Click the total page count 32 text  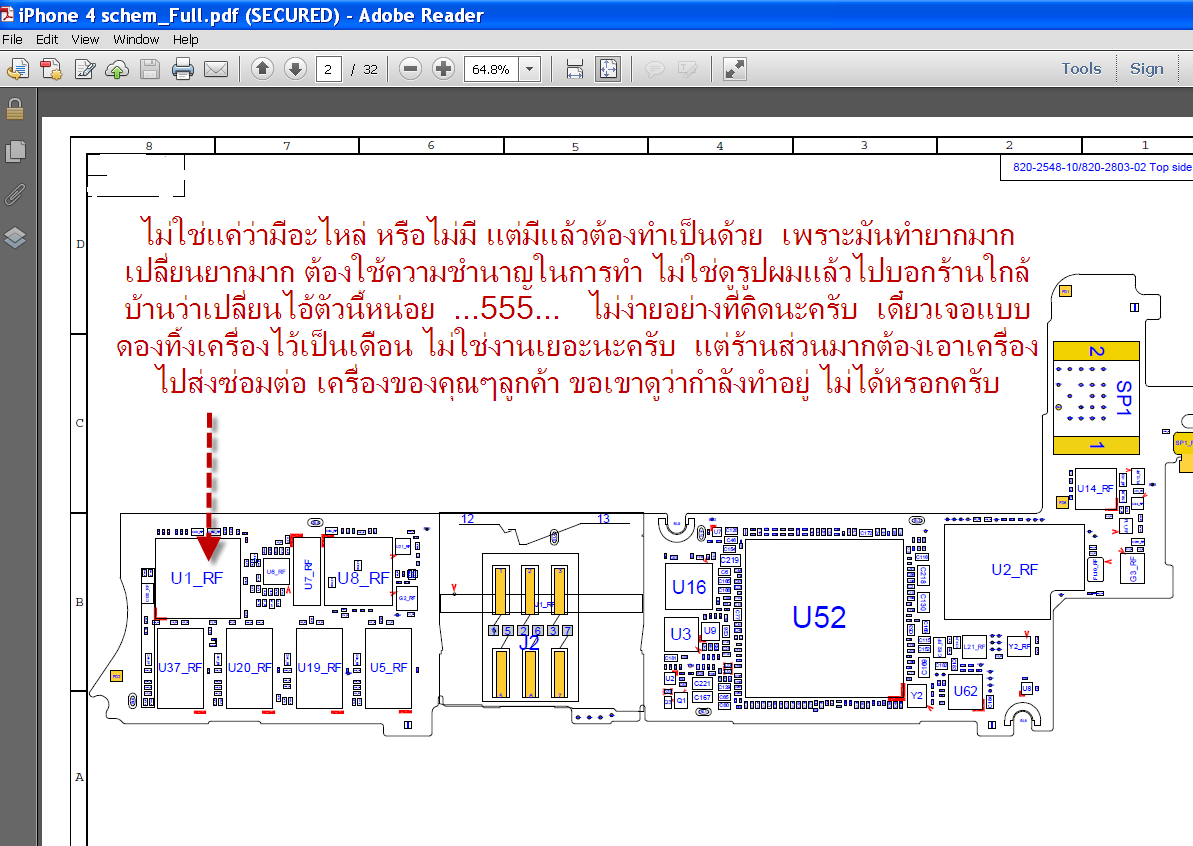pyautogui.click(x=371, y=69)
